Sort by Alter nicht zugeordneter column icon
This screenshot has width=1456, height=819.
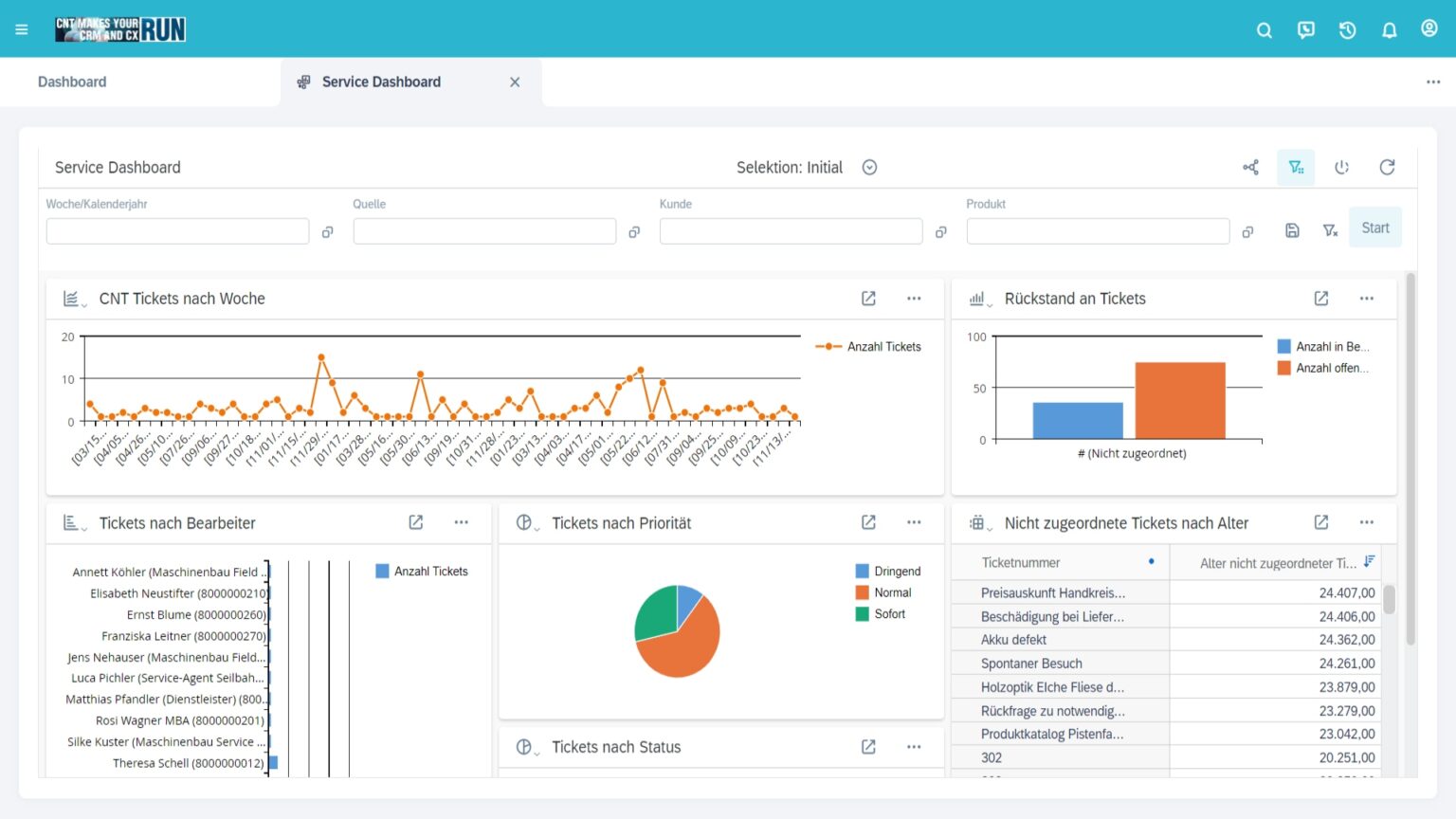click(1369, 561)
